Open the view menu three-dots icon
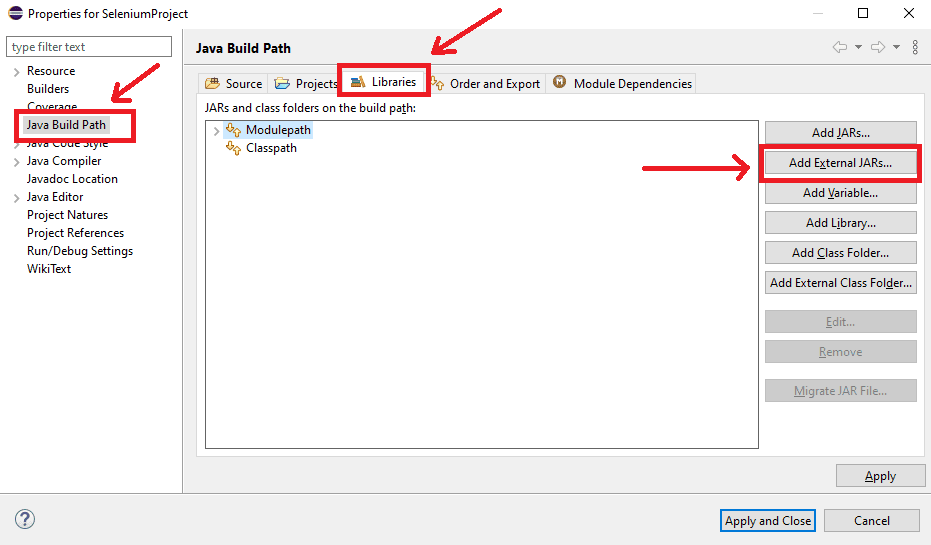Viewport: 931px width, 545px height. [915, 48]
